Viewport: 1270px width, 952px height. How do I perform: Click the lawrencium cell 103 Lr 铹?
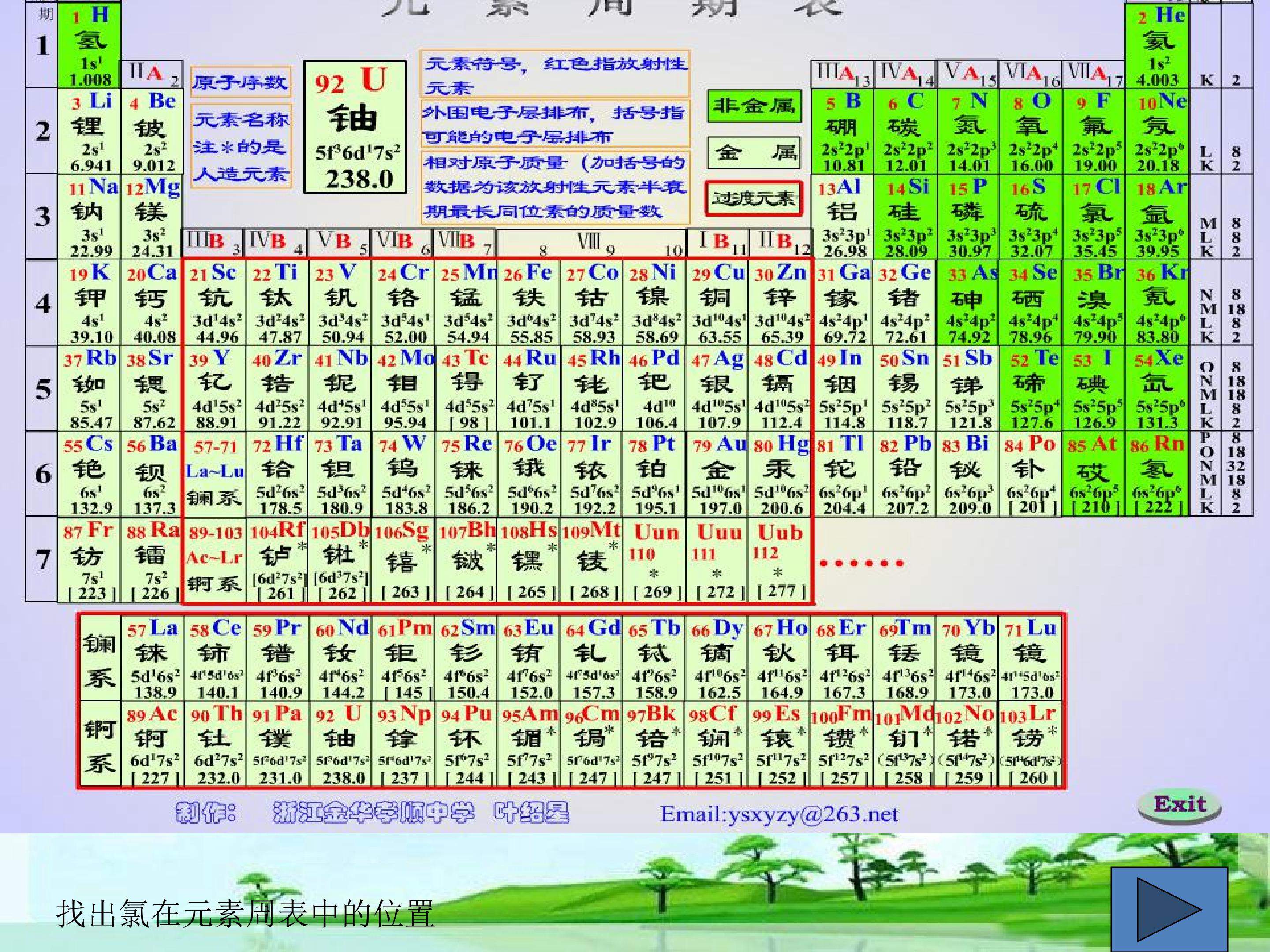[x=1031, y=744]
